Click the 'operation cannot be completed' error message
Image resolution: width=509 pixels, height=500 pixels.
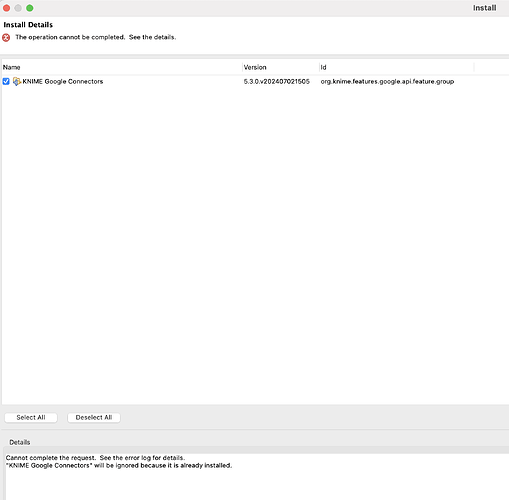pos(95,37)
